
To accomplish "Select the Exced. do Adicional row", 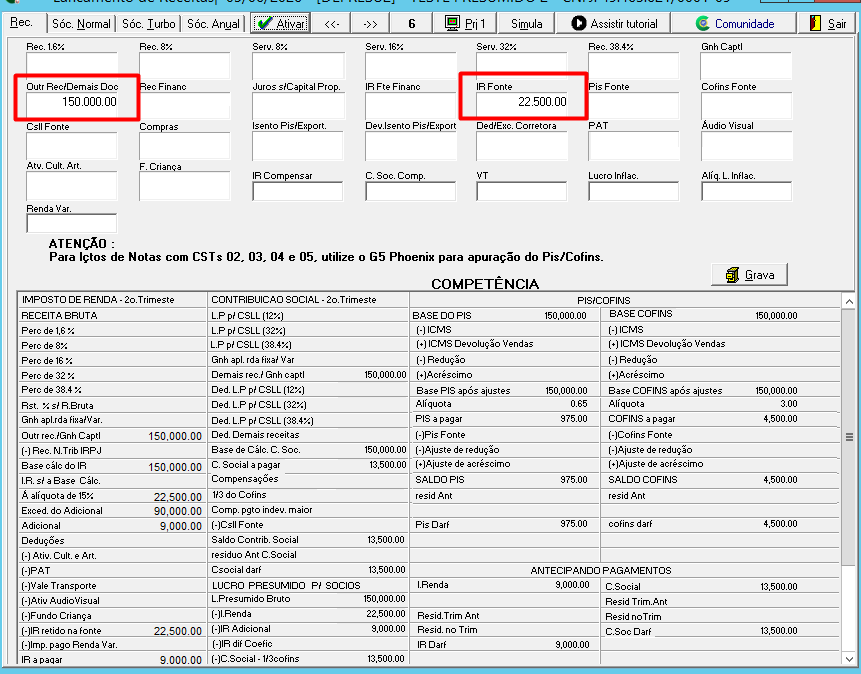I will point(111,510).
